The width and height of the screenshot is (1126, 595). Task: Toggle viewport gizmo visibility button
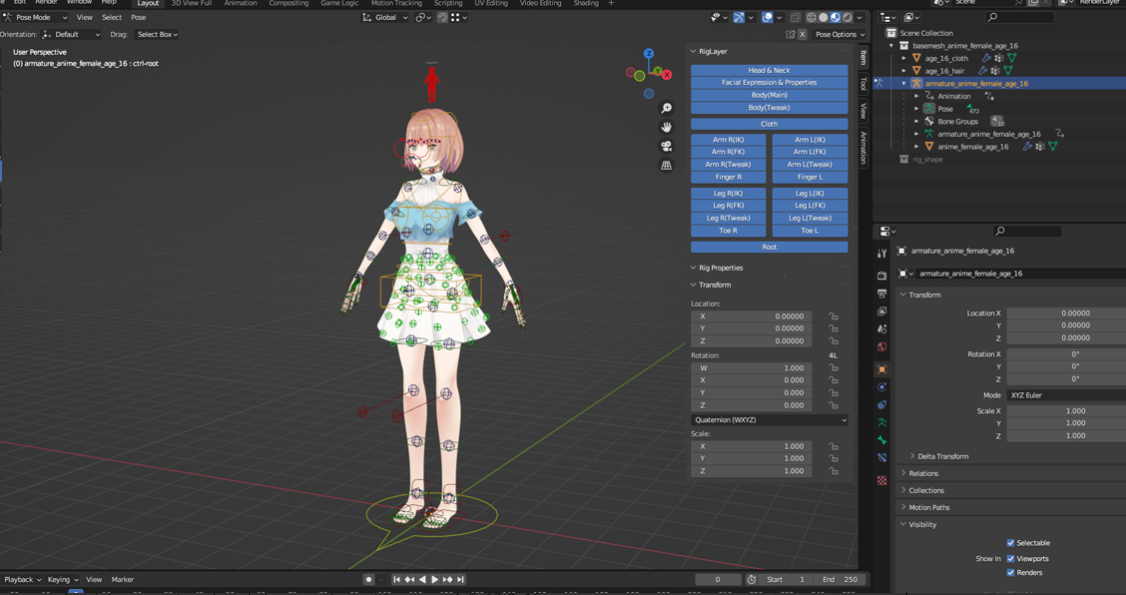point(738,17)
